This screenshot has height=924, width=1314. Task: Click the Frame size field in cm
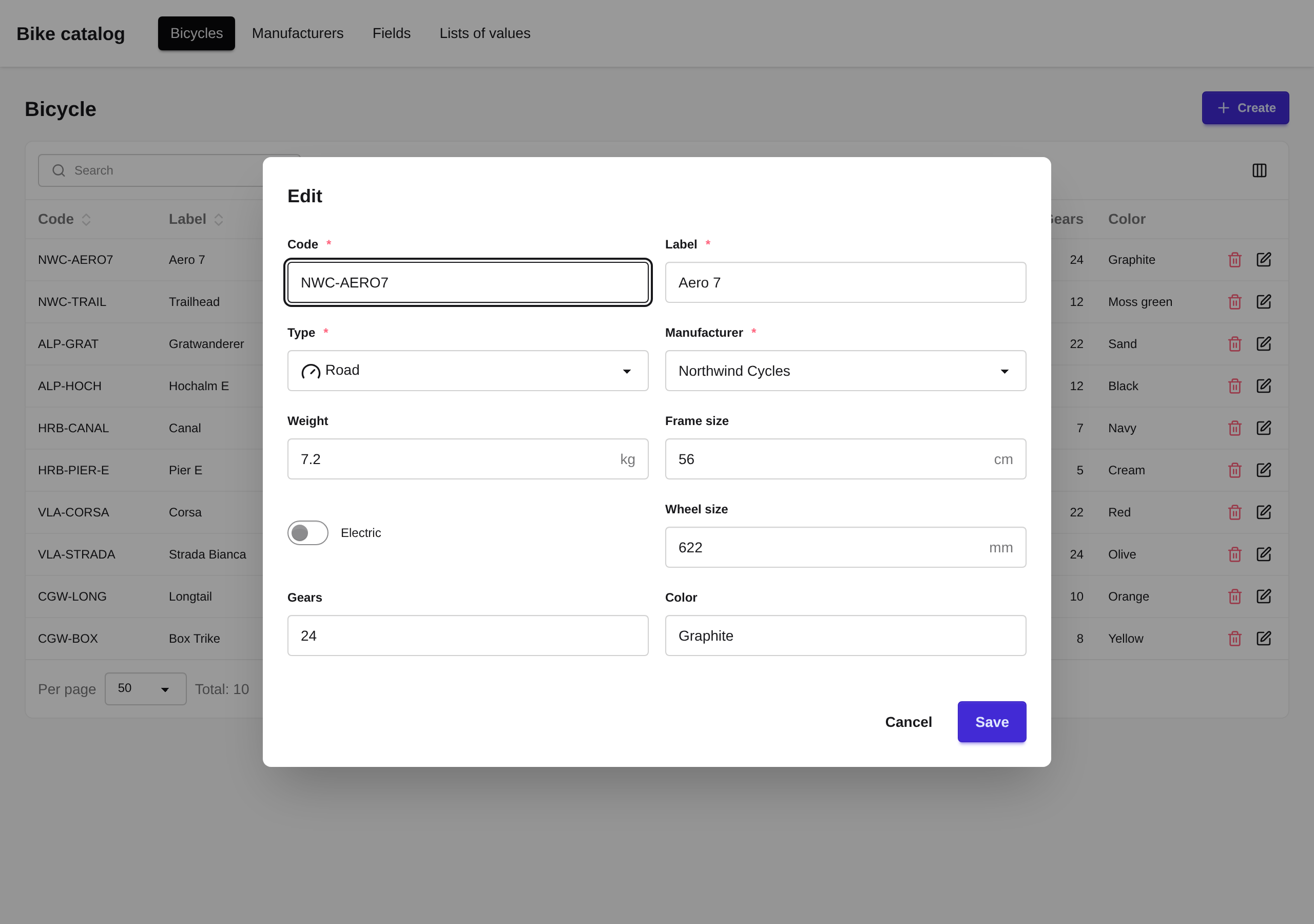[x=845, y=459]
